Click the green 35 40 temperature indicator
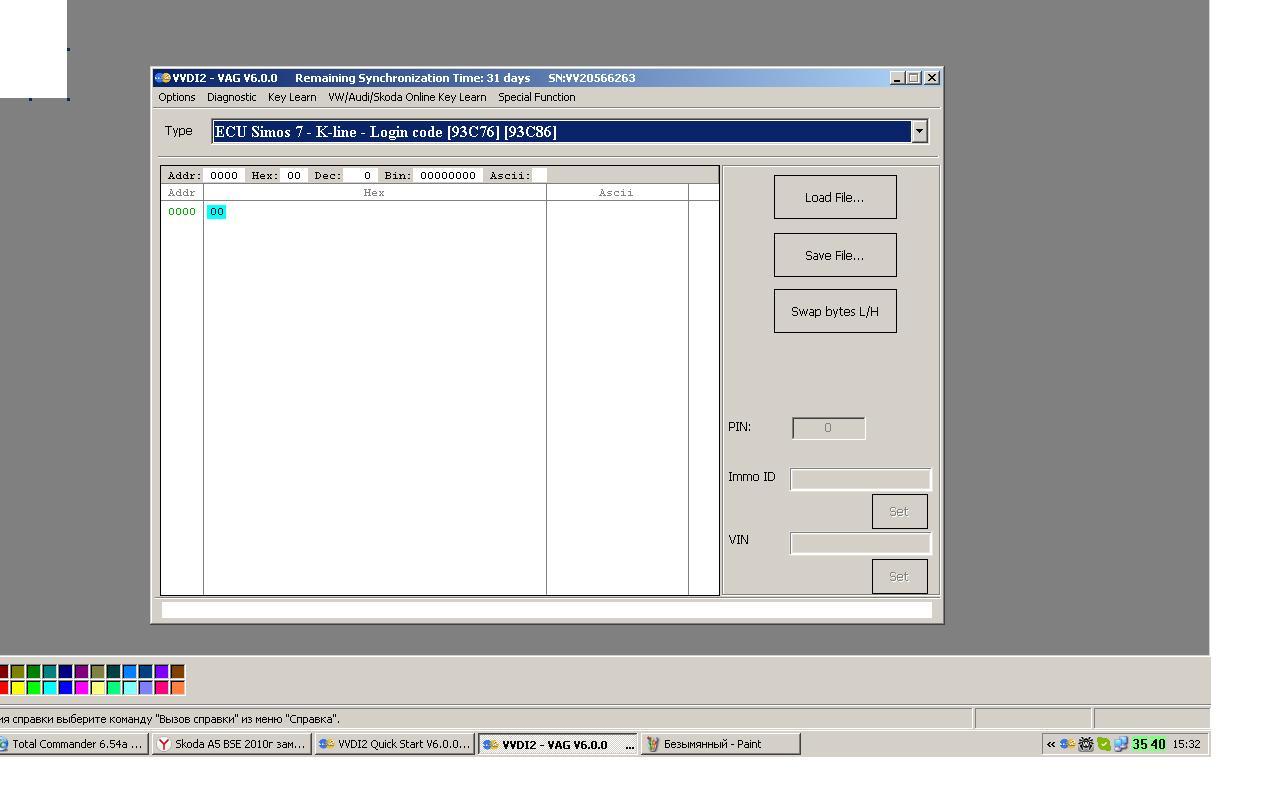This screenshot has height=800, width=1280. click(x=1148, y=744)
